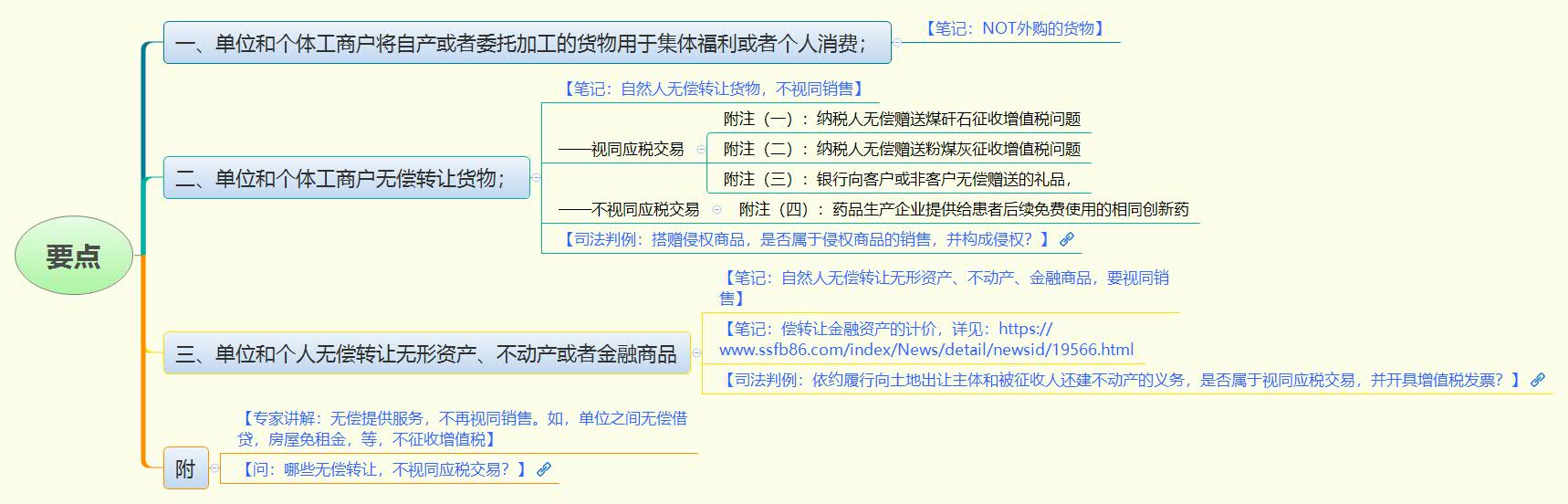Open 司法判例：依约履行向土地出让主体 link text
This screenshot has height=504, width=1568.
pos(1122,380)
